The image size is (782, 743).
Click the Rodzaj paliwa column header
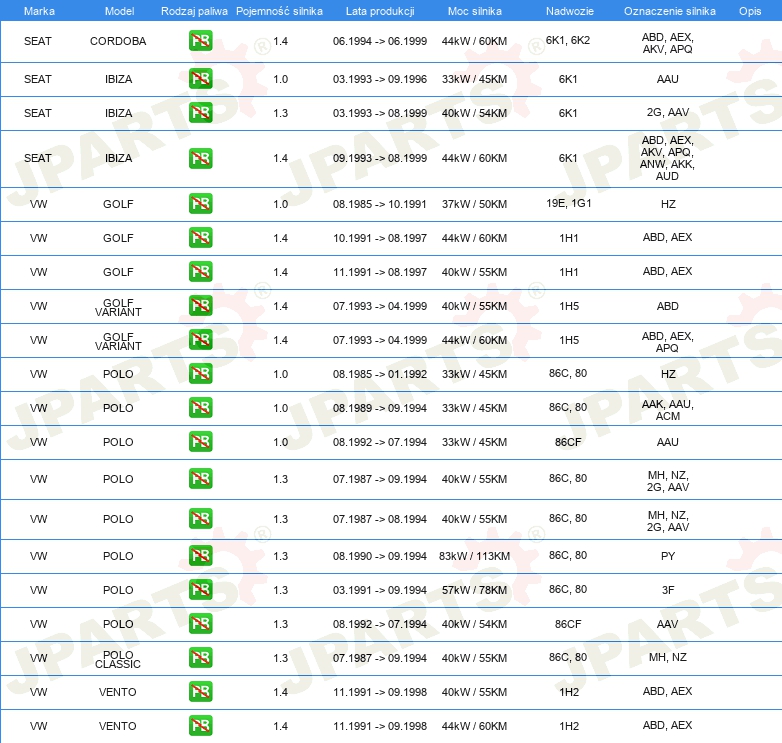point(194,11)
